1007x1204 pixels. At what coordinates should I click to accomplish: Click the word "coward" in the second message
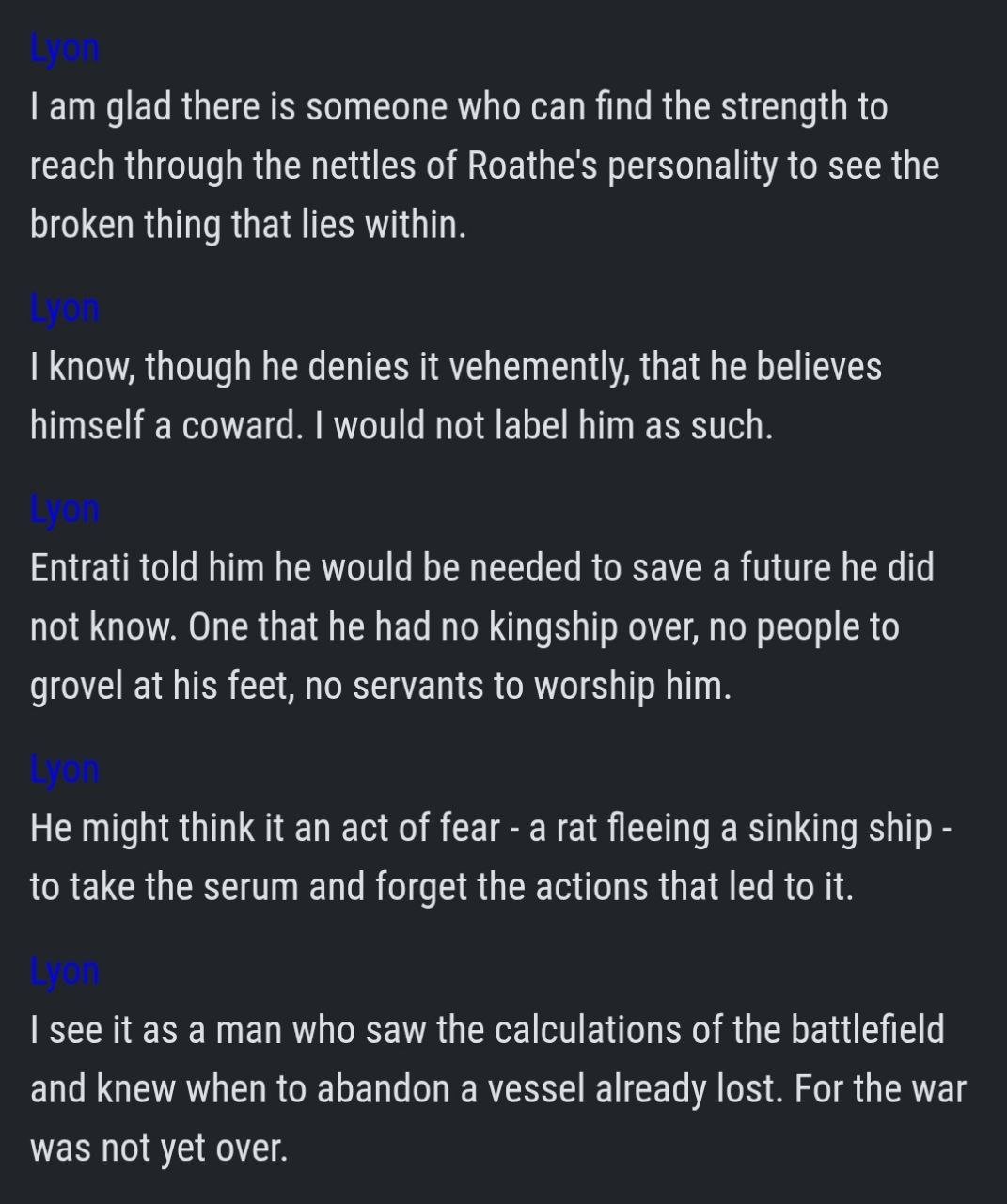[238, 426]
